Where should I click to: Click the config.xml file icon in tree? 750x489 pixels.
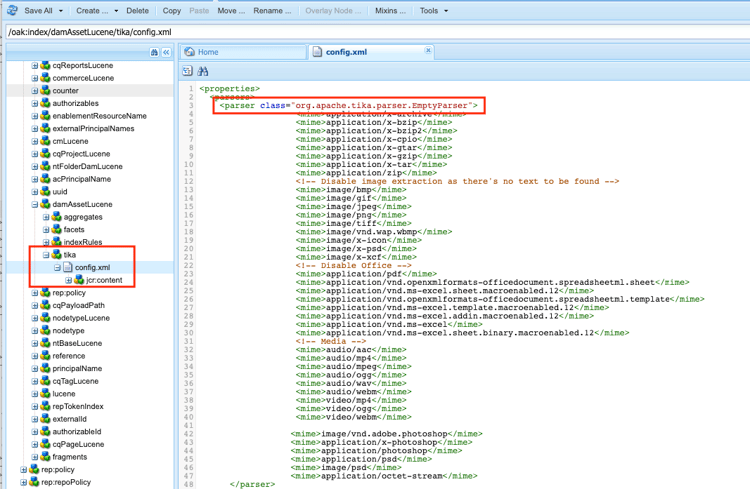click(68, 268)
